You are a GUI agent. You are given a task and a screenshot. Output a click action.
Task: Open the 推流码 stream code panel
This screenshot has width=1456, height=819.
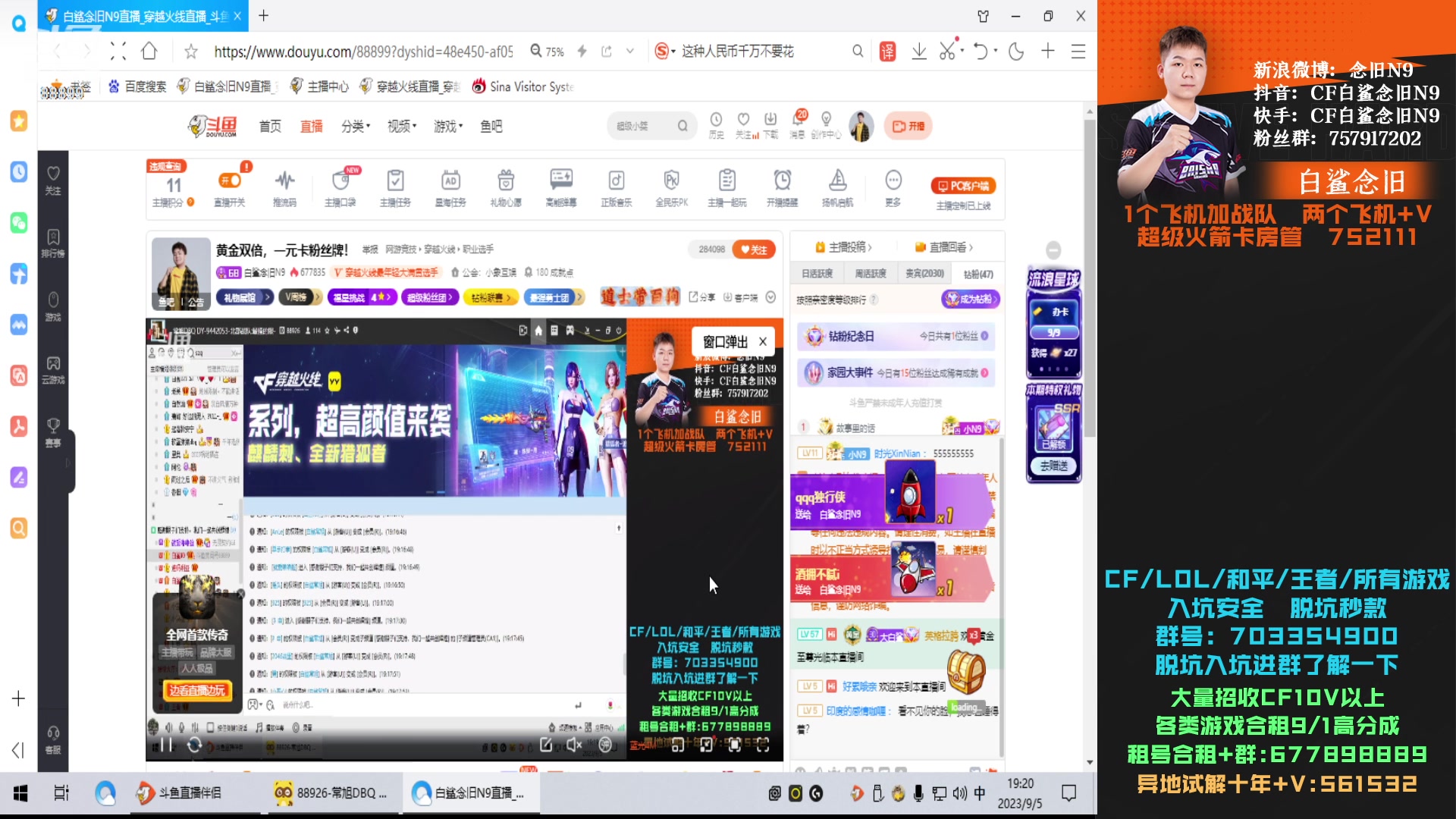click(284, 186)
